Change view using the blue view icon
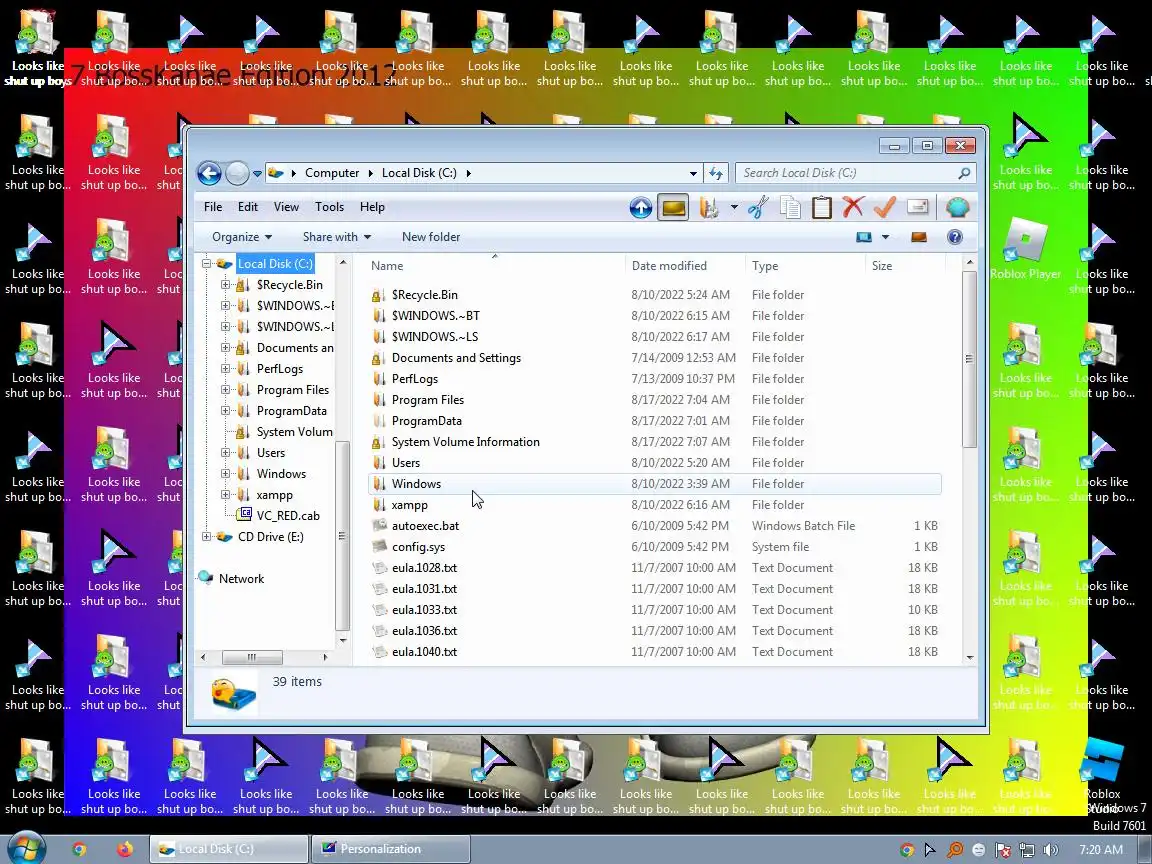This screenshot has height=864, width=1152. pyautogui.click(x=864, y=237)
